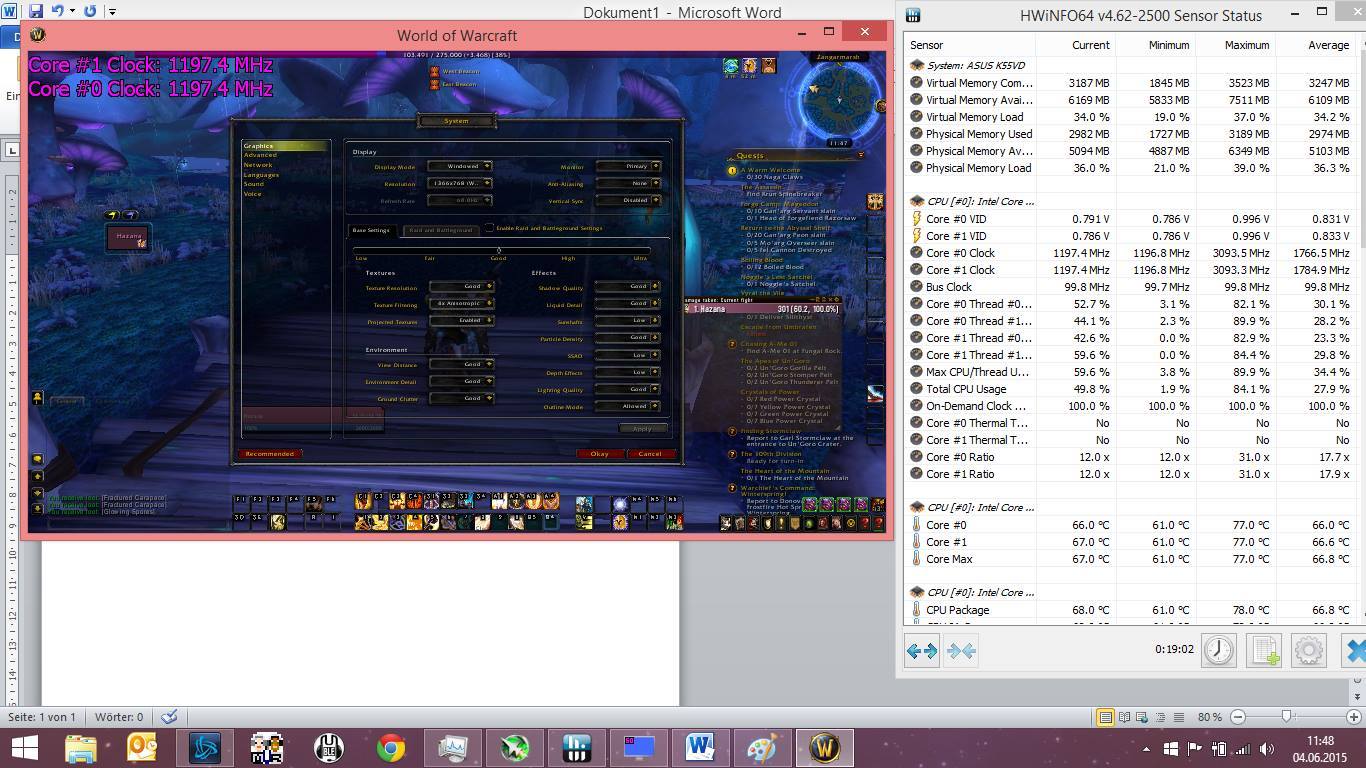The image size is (1366, 768).
Task: Open the Sunshafts dropdown
Action: point(627,321)
